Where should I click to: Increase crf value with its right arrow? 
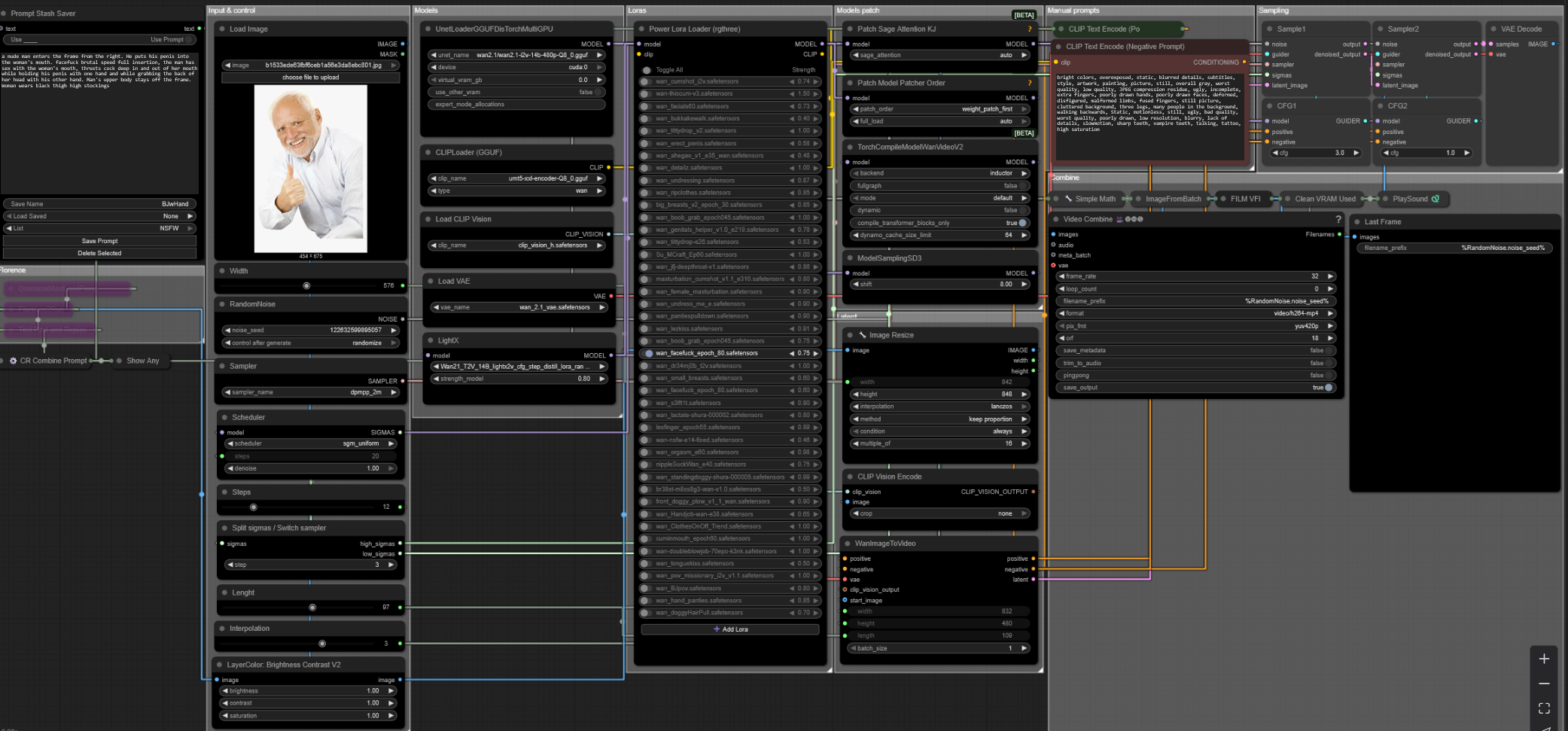[x=1330, y=338]
